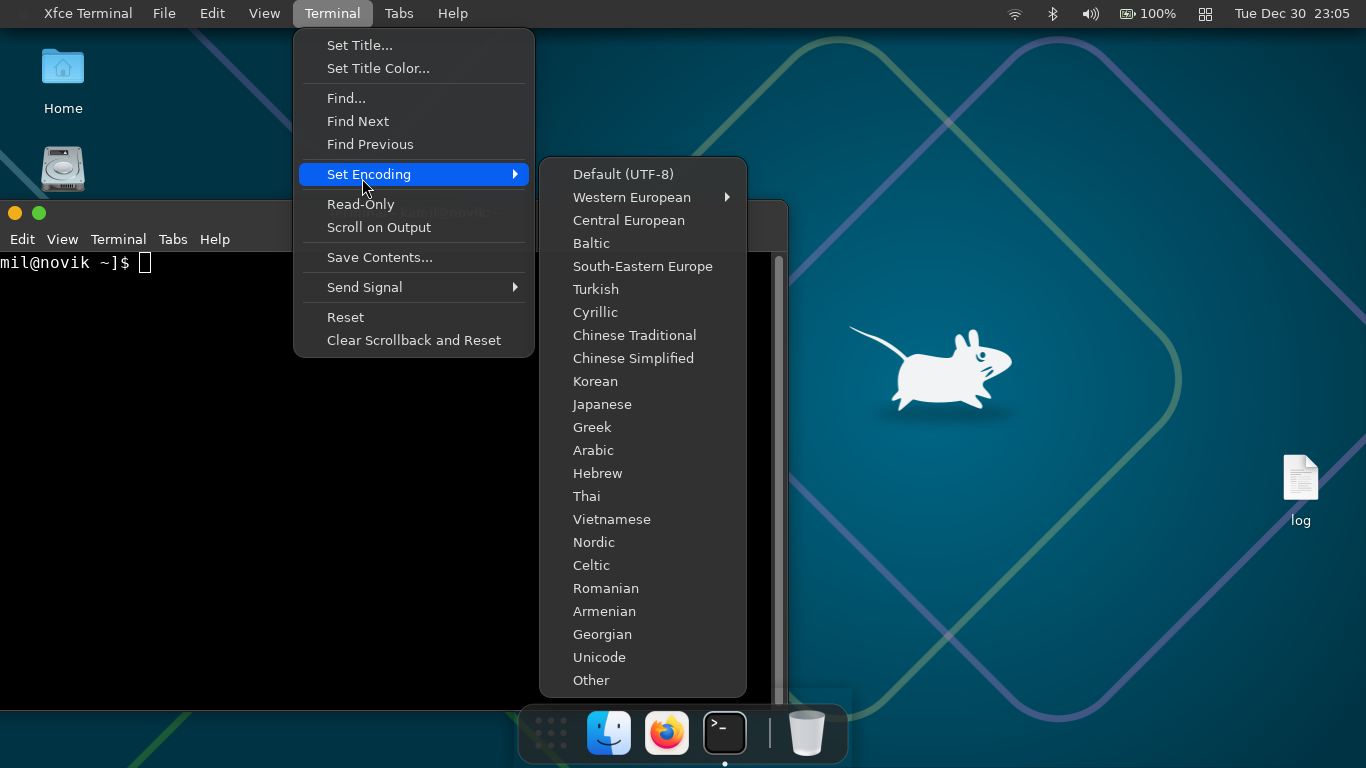Toggle Read-Only mode in Terminal menu
Image resolution: width=1366 pixels, height=768 pixels.
click(x=414, y=204)
